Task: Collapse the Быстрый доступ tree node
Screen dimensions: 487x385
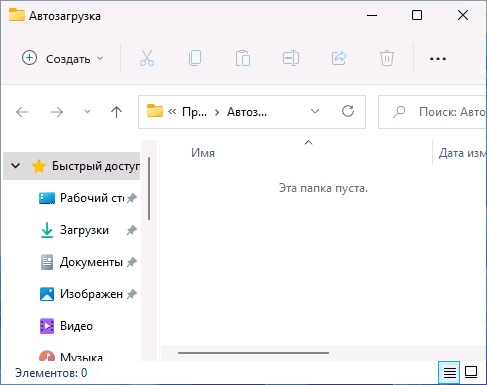Action: [16, 166]
